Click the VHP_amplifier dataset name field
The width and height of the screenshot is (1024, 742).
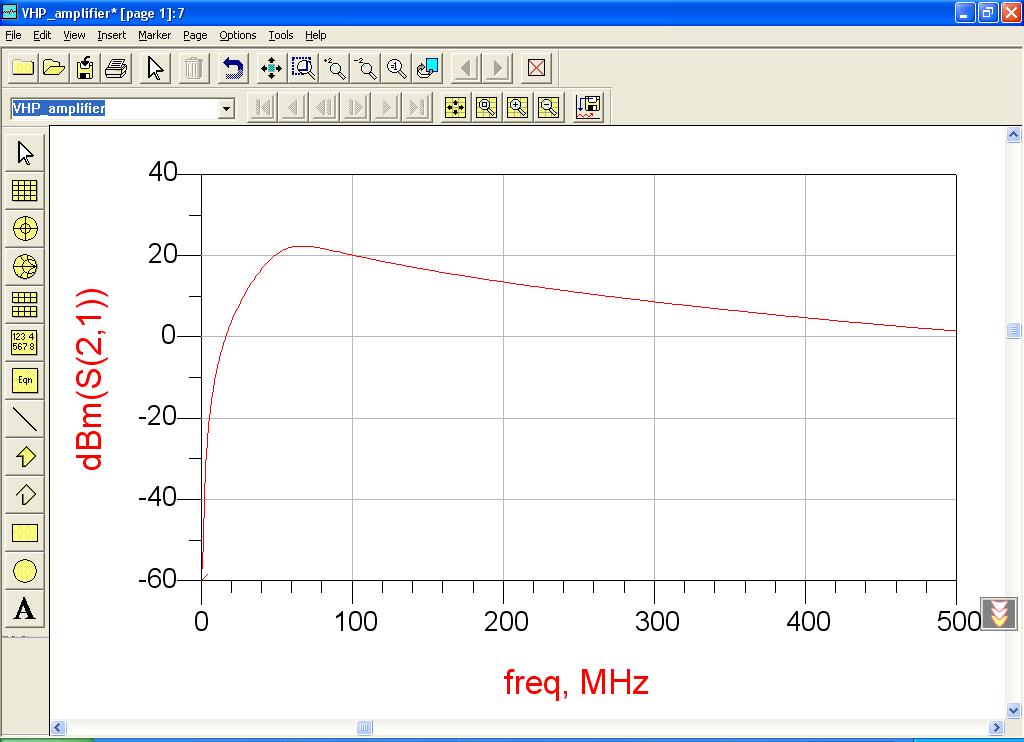click(x=114, y=108)
